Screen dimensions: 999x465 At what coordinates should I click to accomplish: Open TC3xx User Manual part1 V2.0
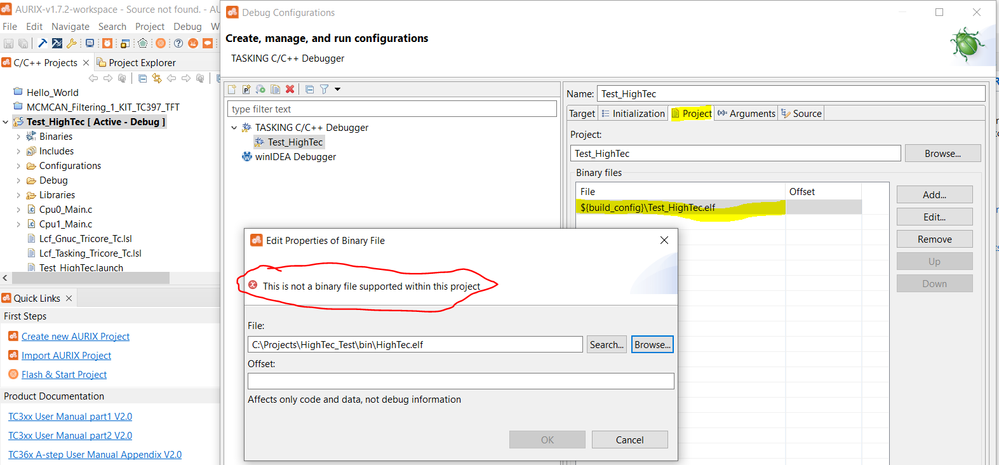[x=70, y=417]
